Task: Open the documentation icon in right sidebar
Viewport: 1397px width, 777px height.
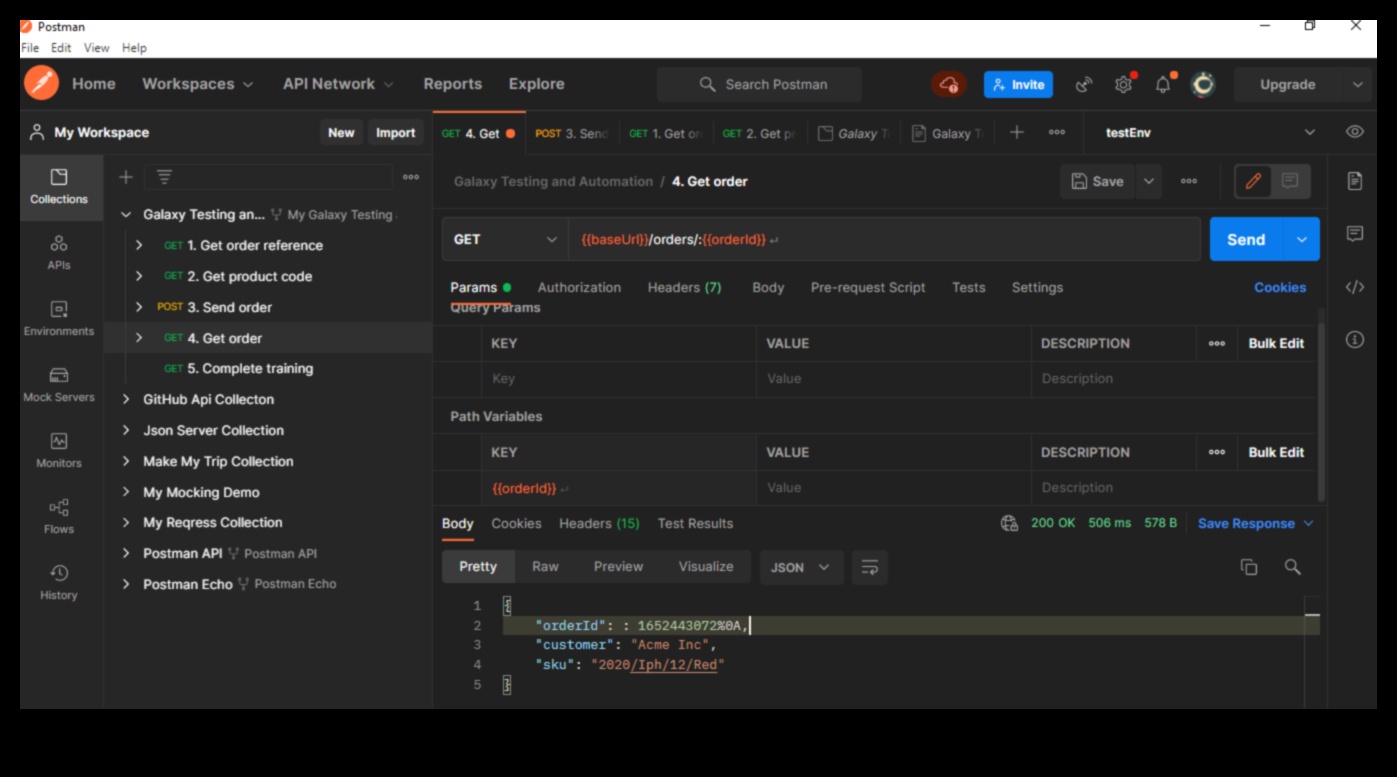Action: coord(1355,181)
